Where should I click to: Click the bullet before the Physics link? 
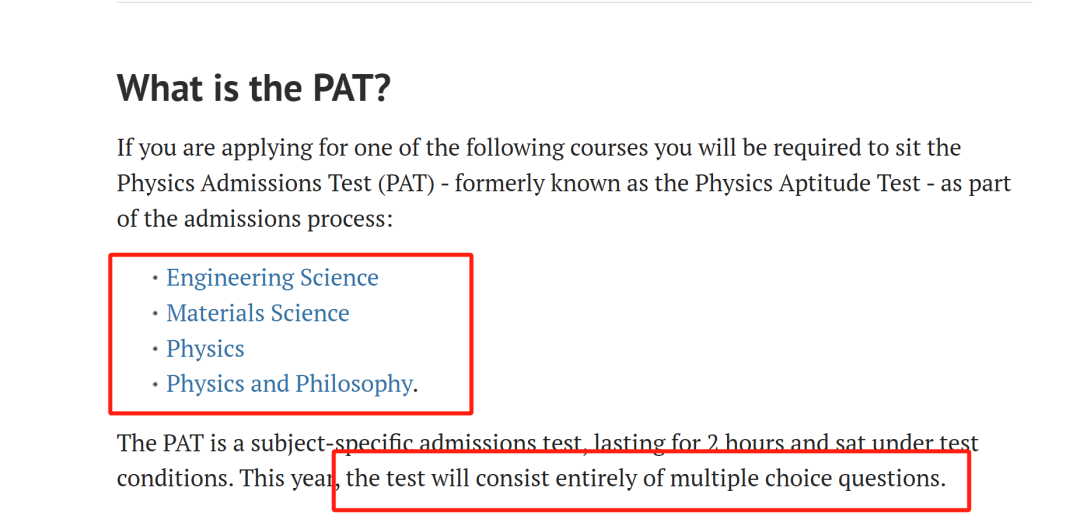tap(156, 349)
